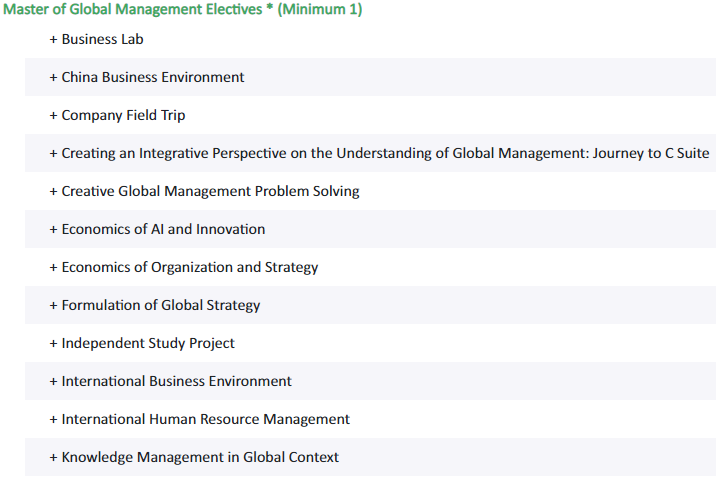716x480 pixels.
Task: Click plus icon beside Independent Study Project
Action: (53, 343)
